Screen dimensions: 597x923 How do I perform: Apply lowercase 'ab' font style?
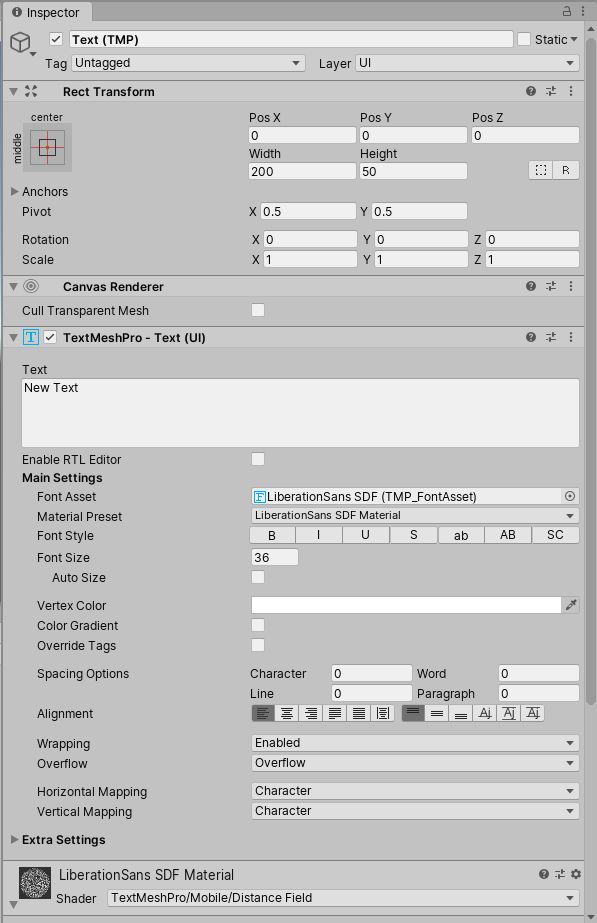click(x=461, y=535)
